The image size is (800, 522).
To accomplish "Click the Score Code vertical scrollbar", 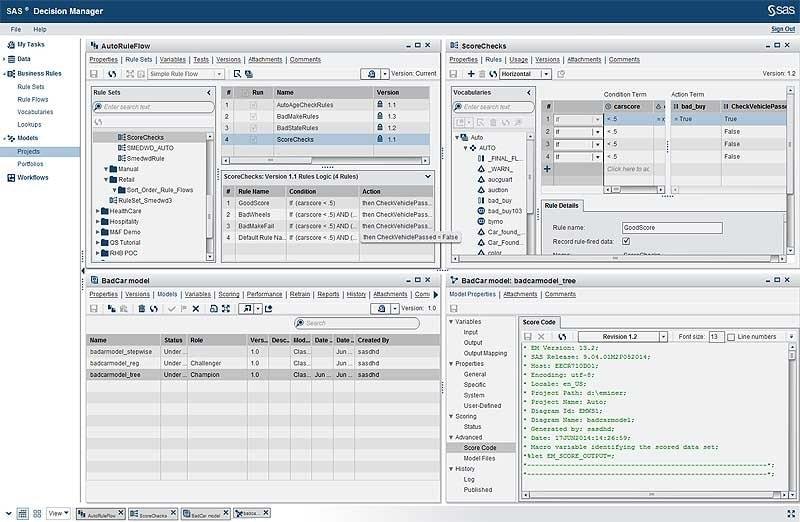I will 792,417.
